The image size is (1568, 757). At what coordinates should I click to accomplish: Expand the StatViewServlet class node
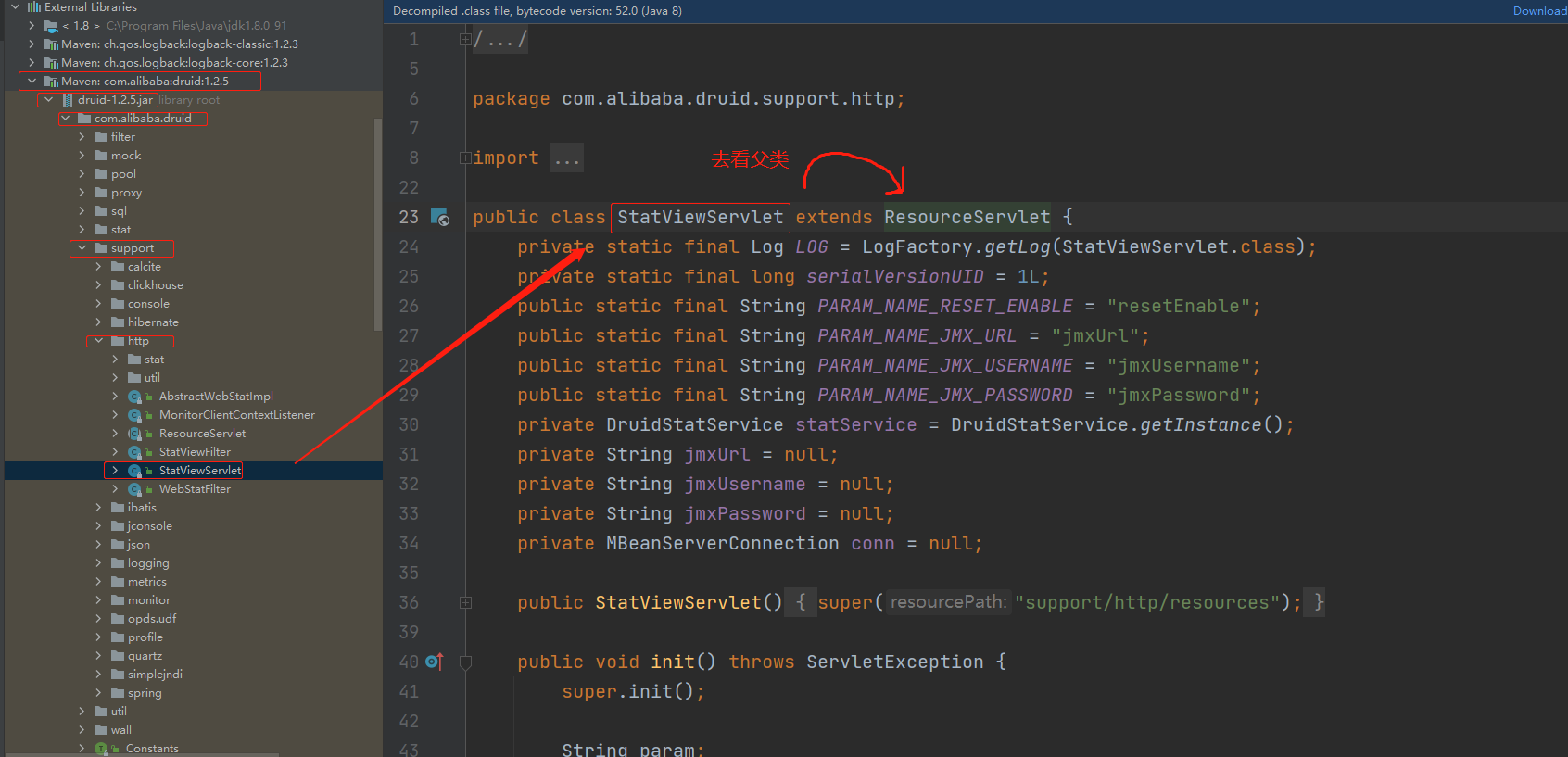click(x=115, y=471)
